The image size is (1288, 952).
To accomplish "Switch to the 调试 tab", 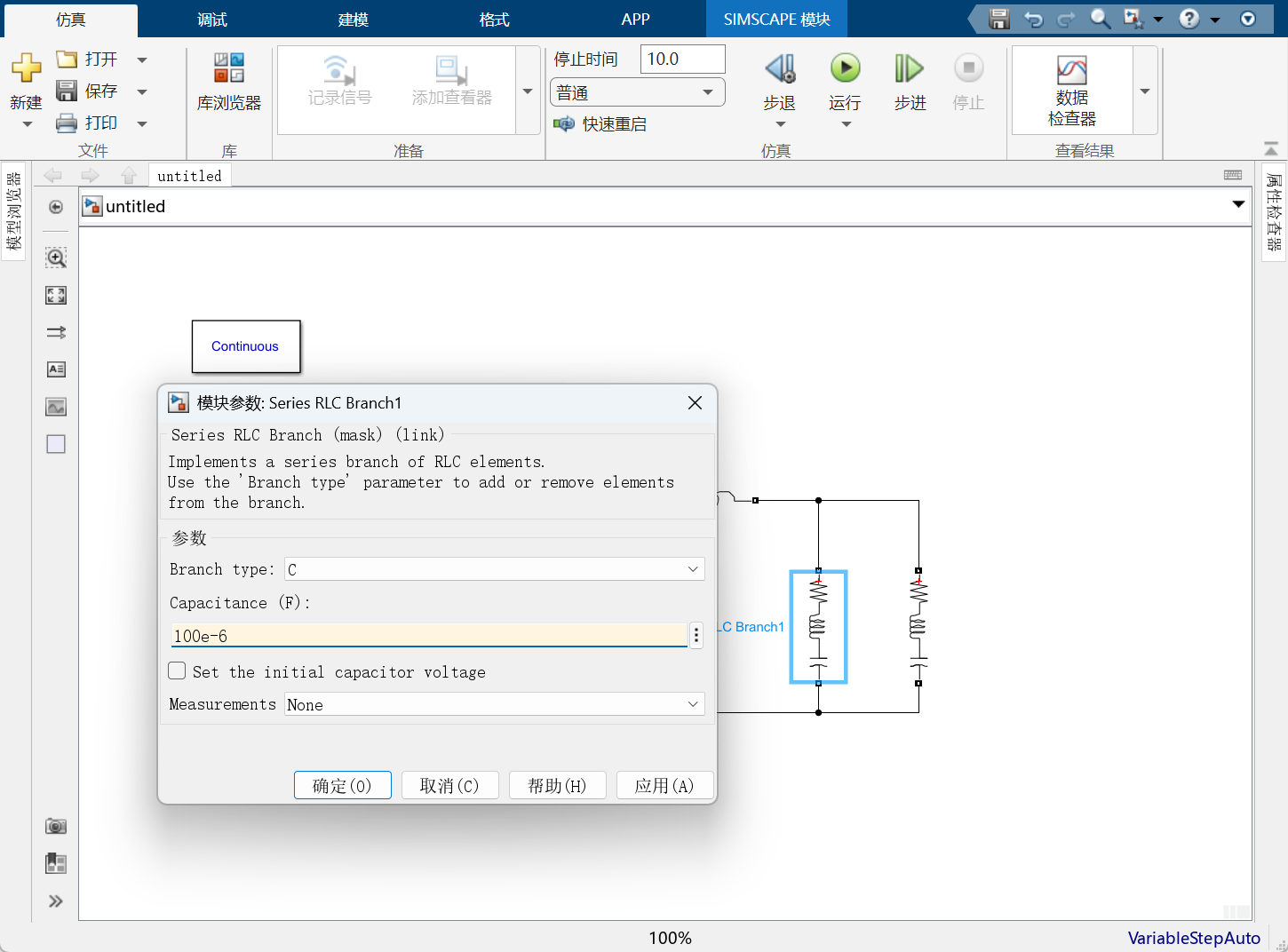I will (x=212, y=20).
